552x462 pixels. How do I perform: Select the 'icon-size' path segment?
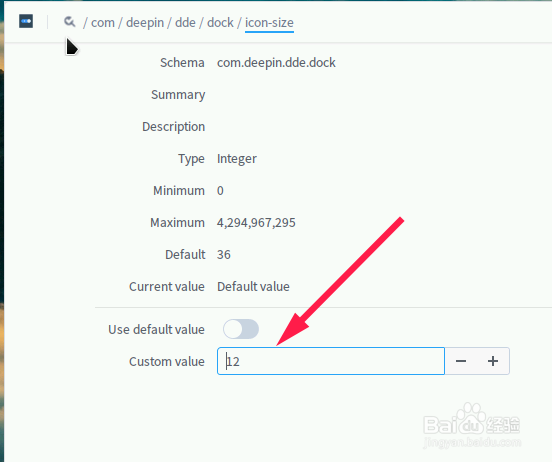[269, 23]
